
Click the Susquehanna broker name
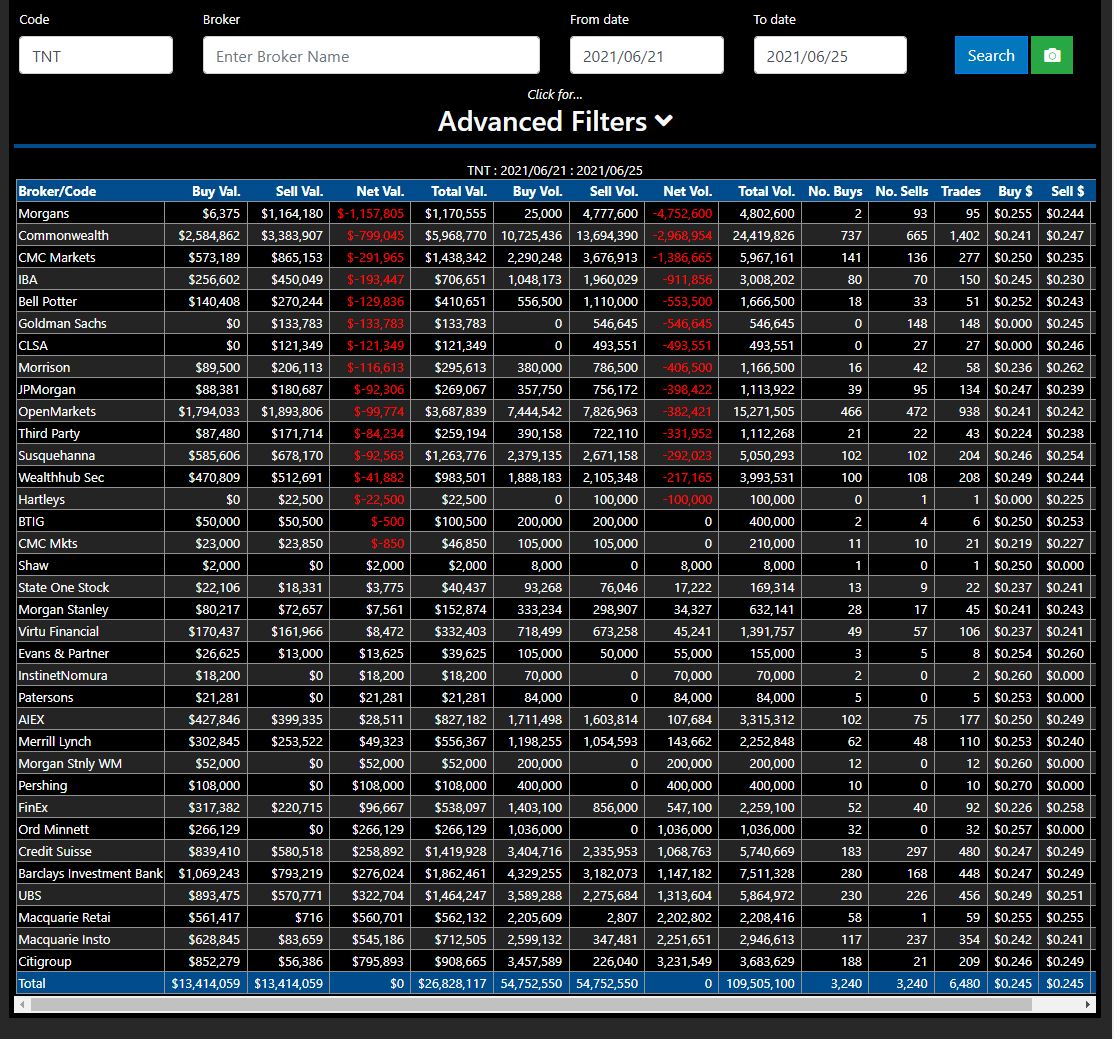(x=57, y=456)
